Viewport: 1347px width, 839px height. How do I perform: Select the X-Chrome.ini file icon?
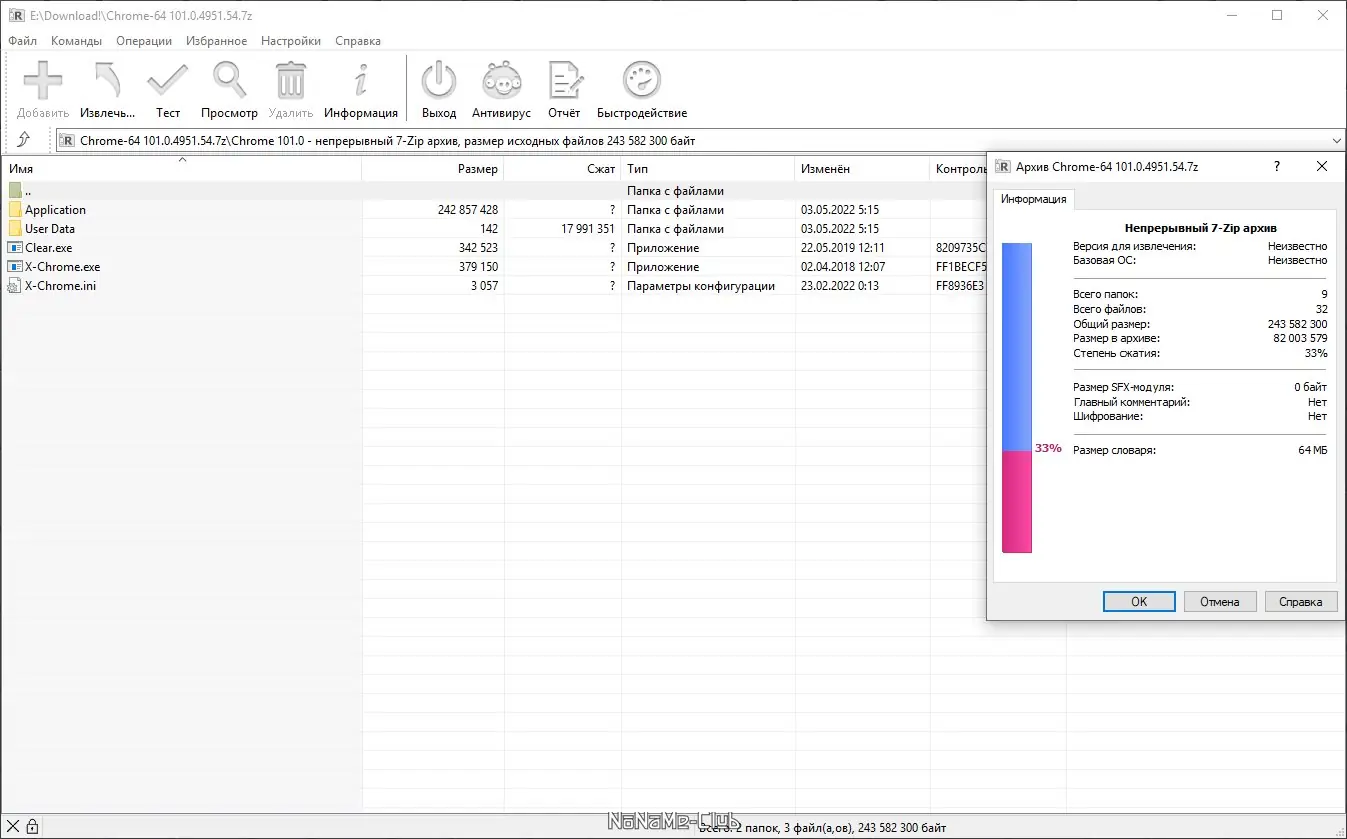[x=15, y=286]
